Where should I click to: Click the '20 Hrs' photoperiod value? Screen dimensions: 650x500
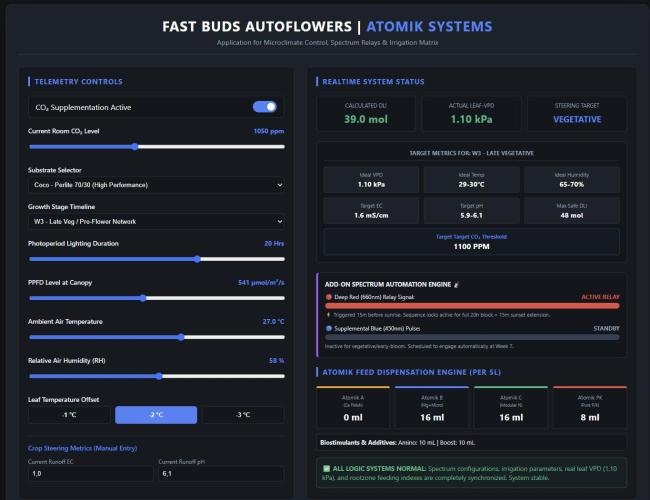(x=274, y=243)
